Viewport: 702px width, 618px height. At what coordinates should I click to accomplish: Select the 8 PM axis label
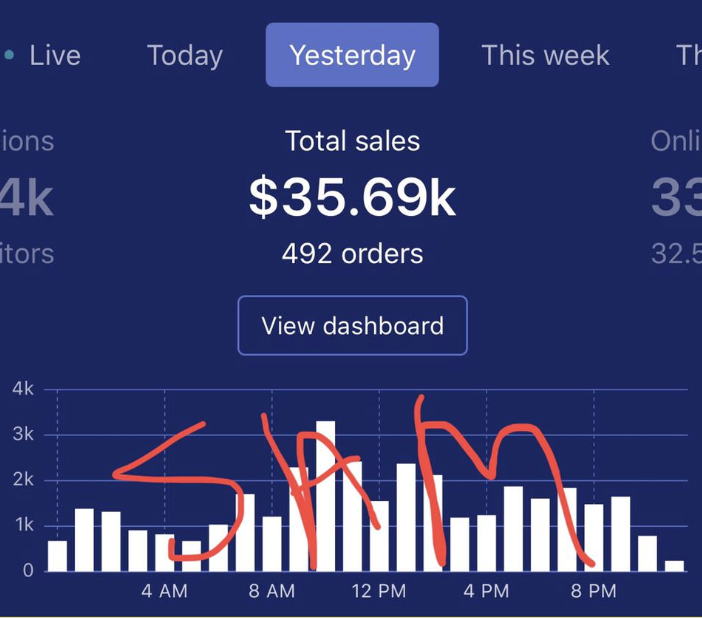[594, 591]
